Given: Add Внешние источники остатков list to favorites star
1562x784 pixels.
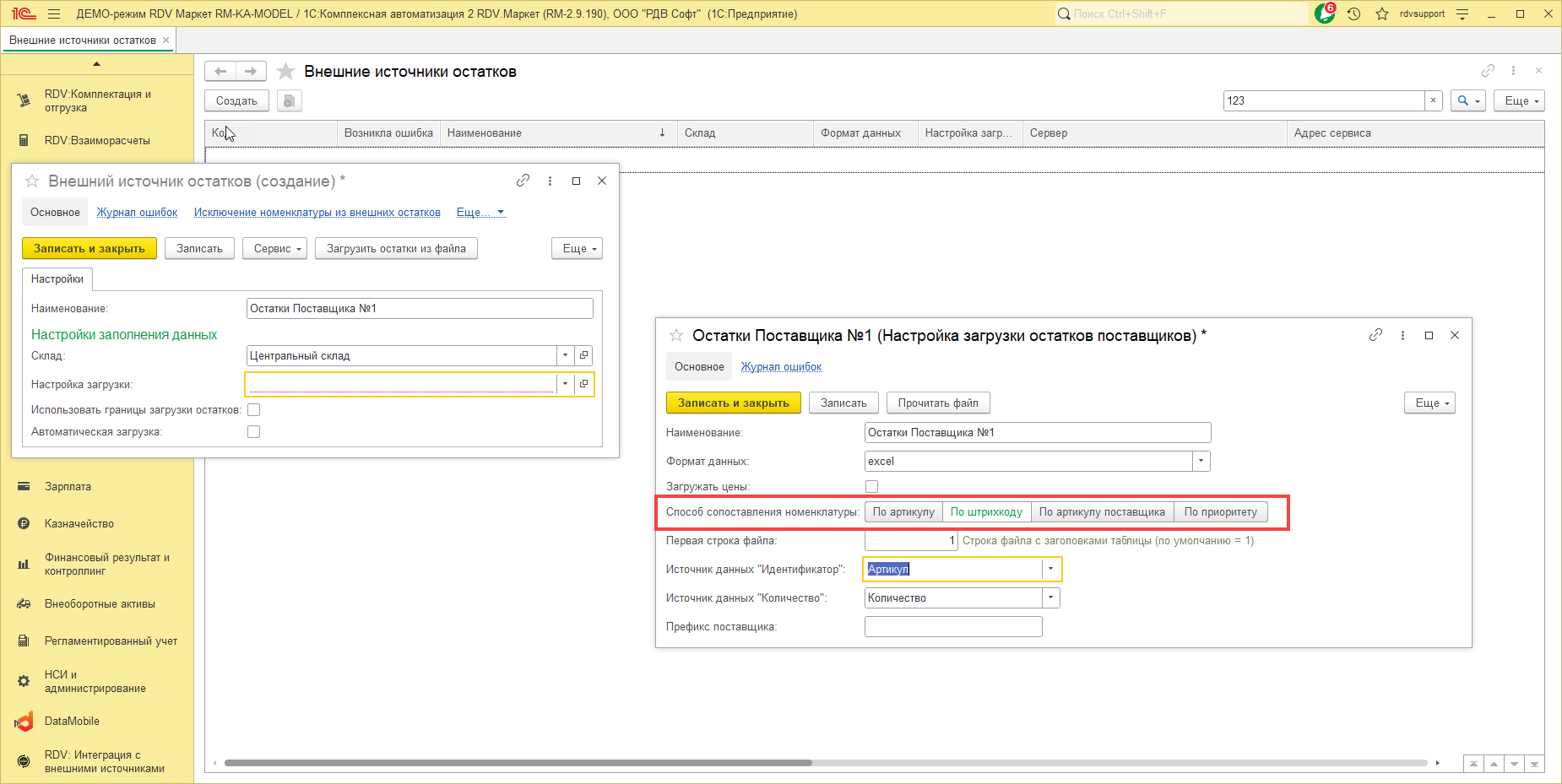Looking at the screenshot, I should click(x=286, y=72).
